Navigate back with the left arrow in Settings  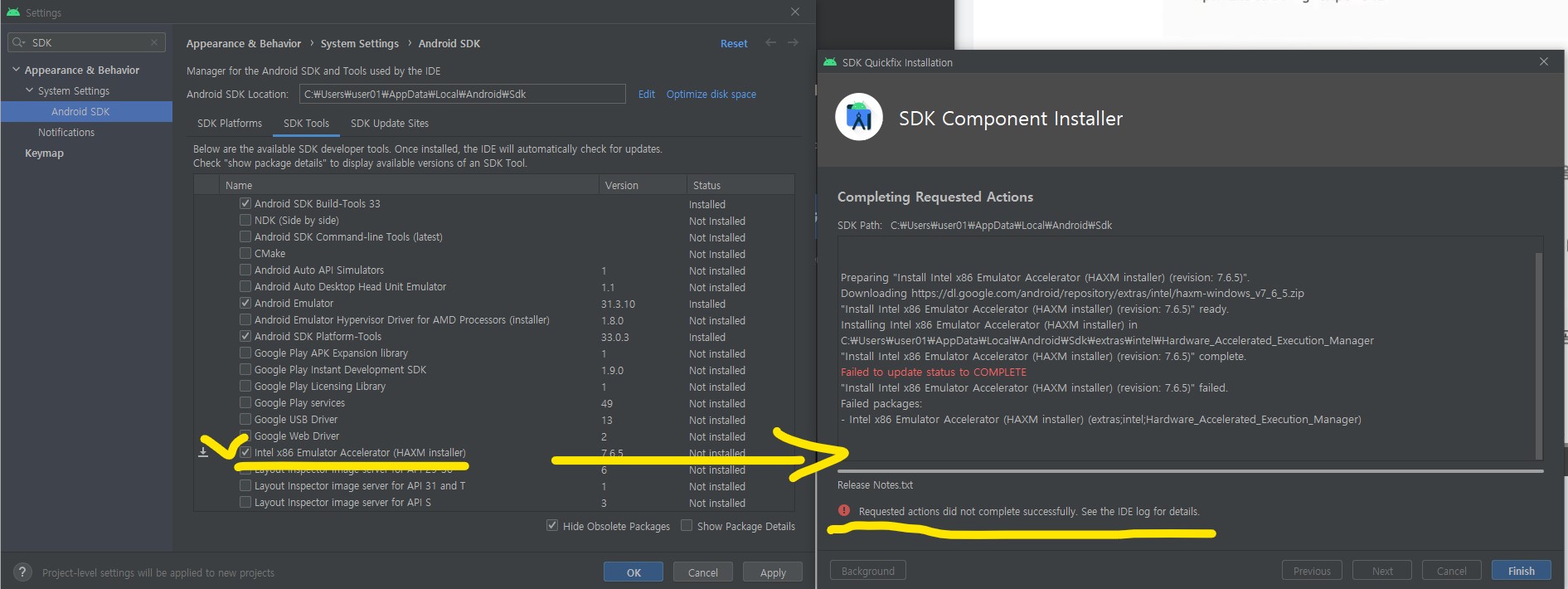771,42
